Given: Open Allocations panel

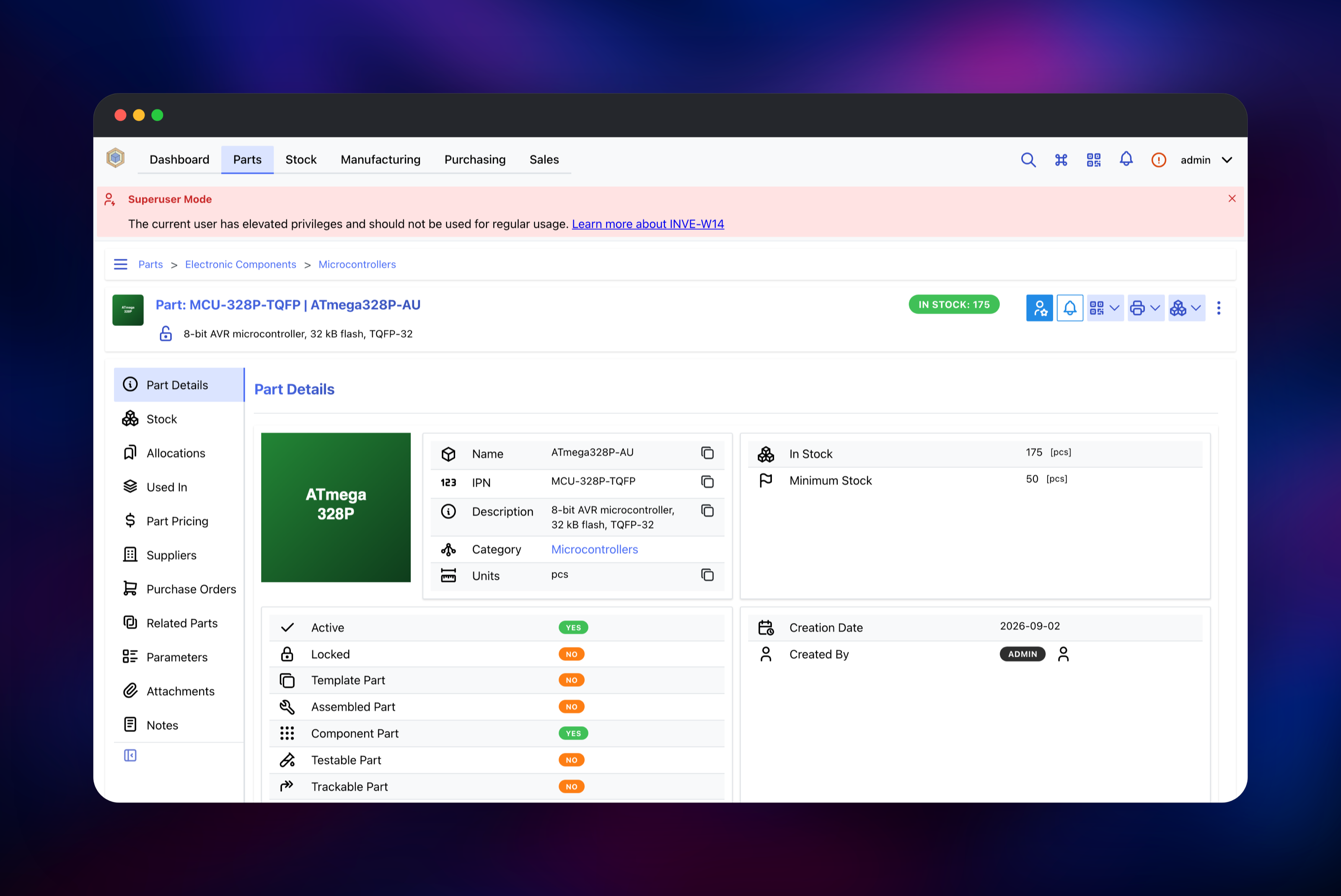Looking at the screenshot, I should pyautogui.click(x=179, y=453).
